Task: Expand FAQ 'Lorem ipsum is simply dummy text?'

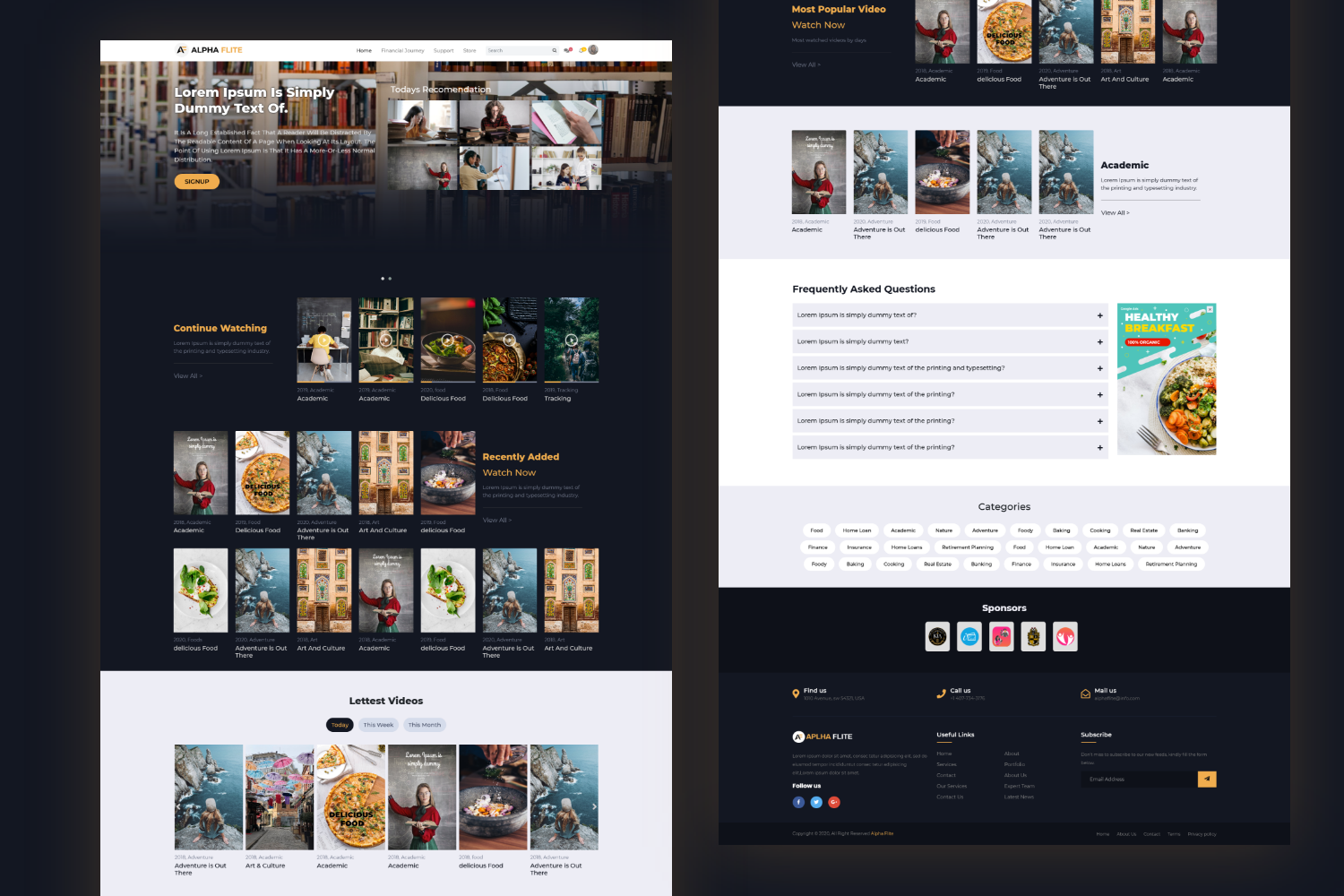Action: coord(951,341)
